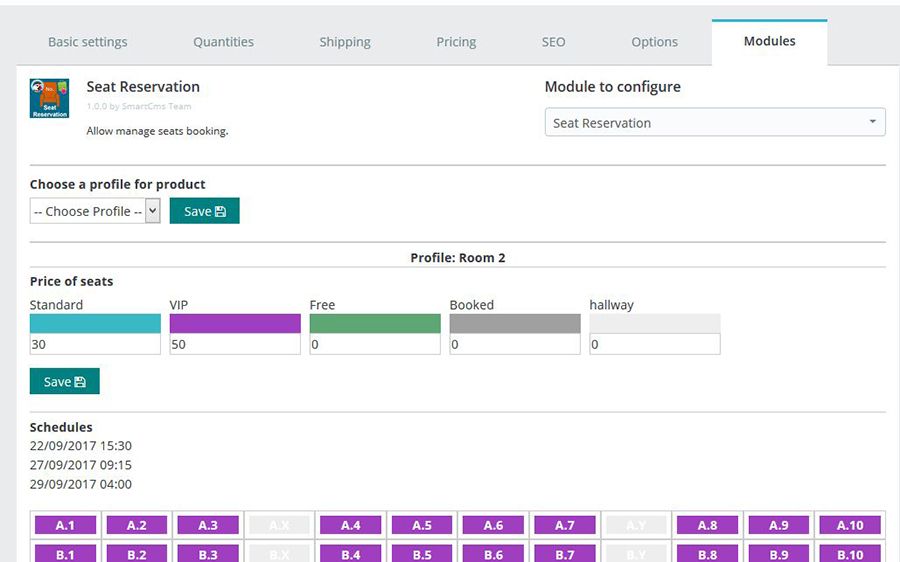Viewport: 900px width, 562px height.
Task: Switch to the Basic settings tab
Action: point(88,42)
